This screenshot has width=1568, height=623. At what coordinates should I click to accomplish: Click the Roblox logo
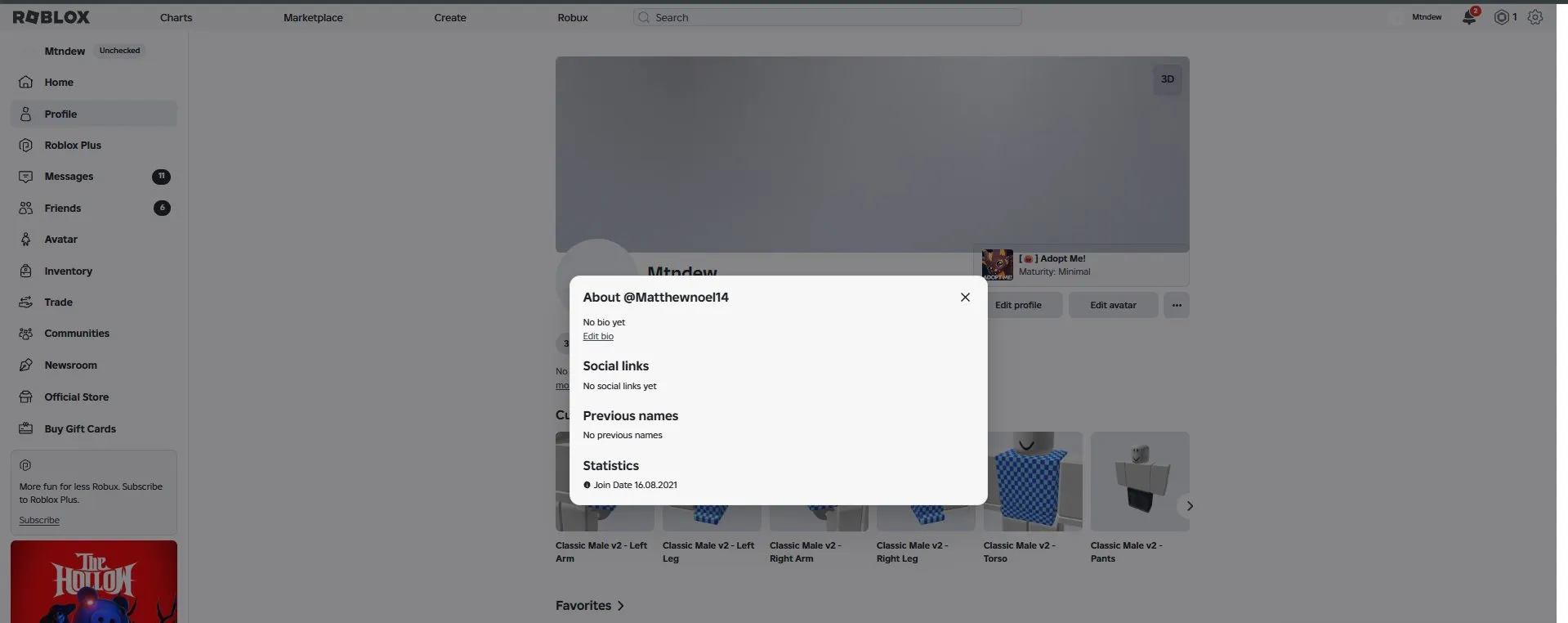pyautogui.click(x=51, y=17)
